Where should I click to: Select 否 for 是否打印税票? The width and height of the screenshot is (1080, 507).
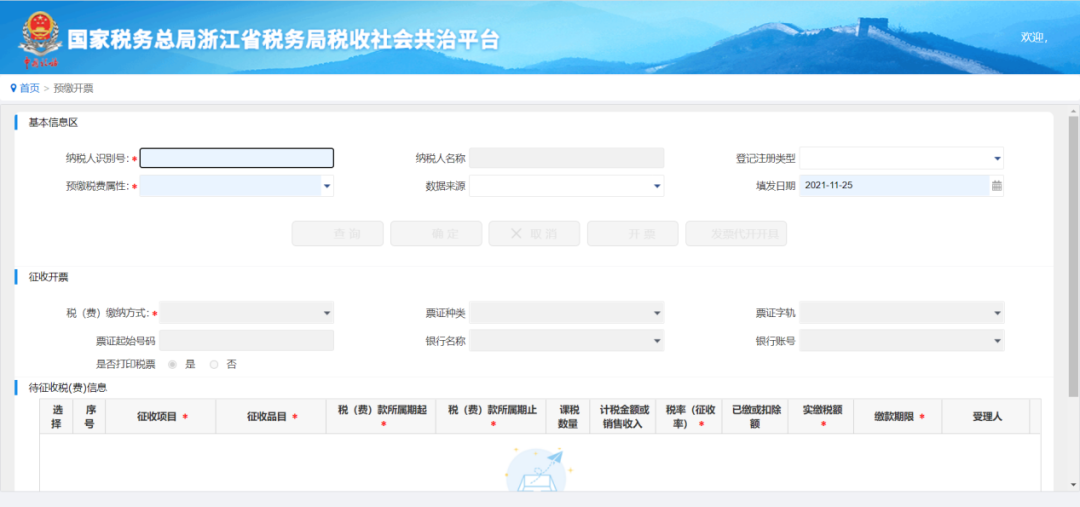click(x=214, y=364)
